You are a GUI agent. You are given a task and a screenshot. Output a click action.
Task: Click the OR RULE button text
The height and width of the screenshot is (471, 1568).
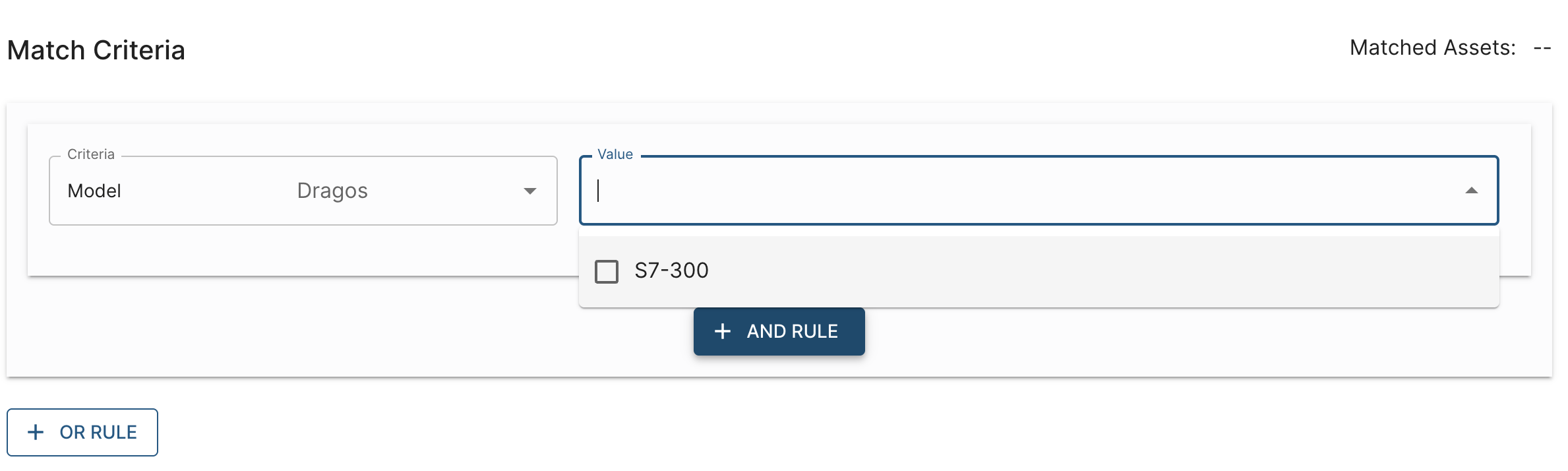pyautogui.click(x=98, y=432)
